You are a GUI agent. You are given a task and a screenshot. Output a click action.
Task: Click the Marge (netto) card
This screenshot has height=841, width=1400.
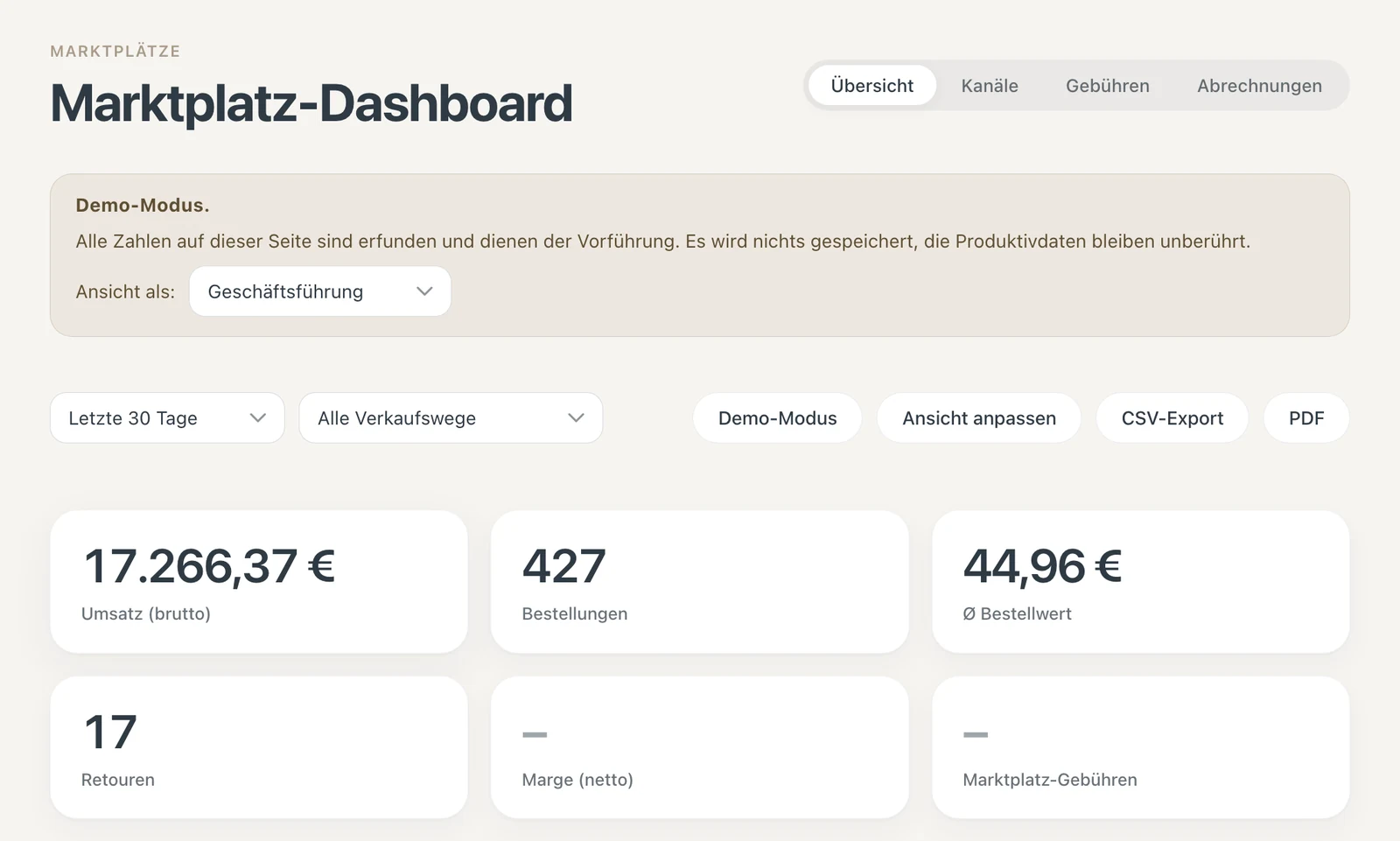700,747
